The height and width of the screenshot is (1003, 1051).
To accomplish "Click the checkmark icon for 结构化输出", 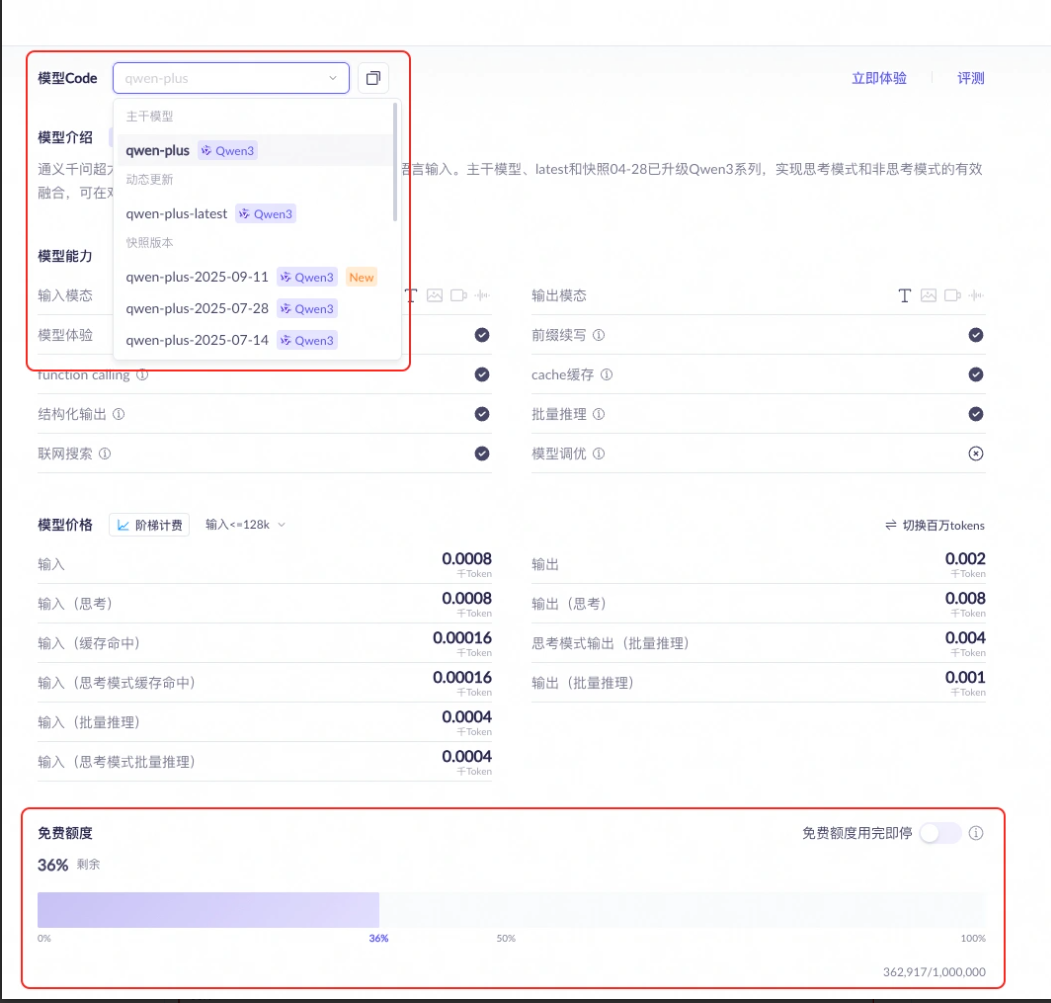I will tap(482, 414).
